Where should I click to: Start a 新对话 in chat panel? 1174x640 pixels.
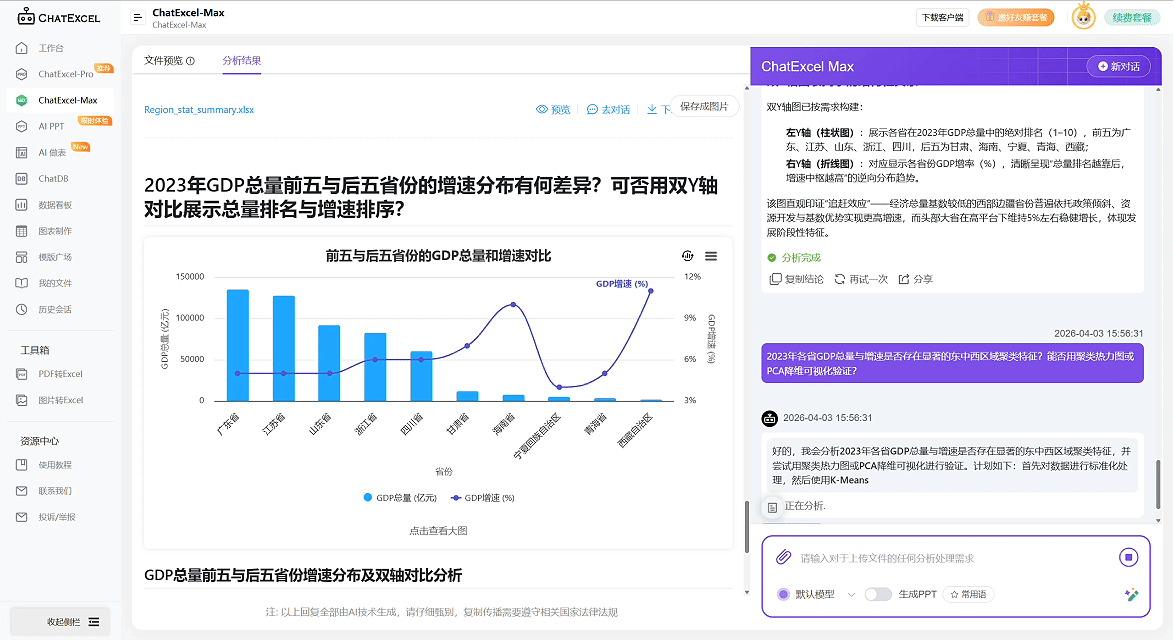point(1119,67)
